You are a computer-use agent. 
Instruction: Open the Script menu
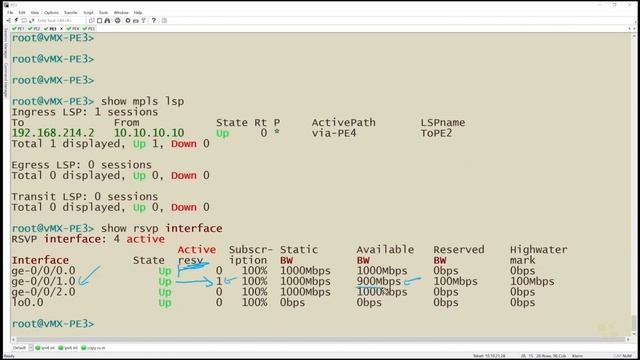[88, 13]
